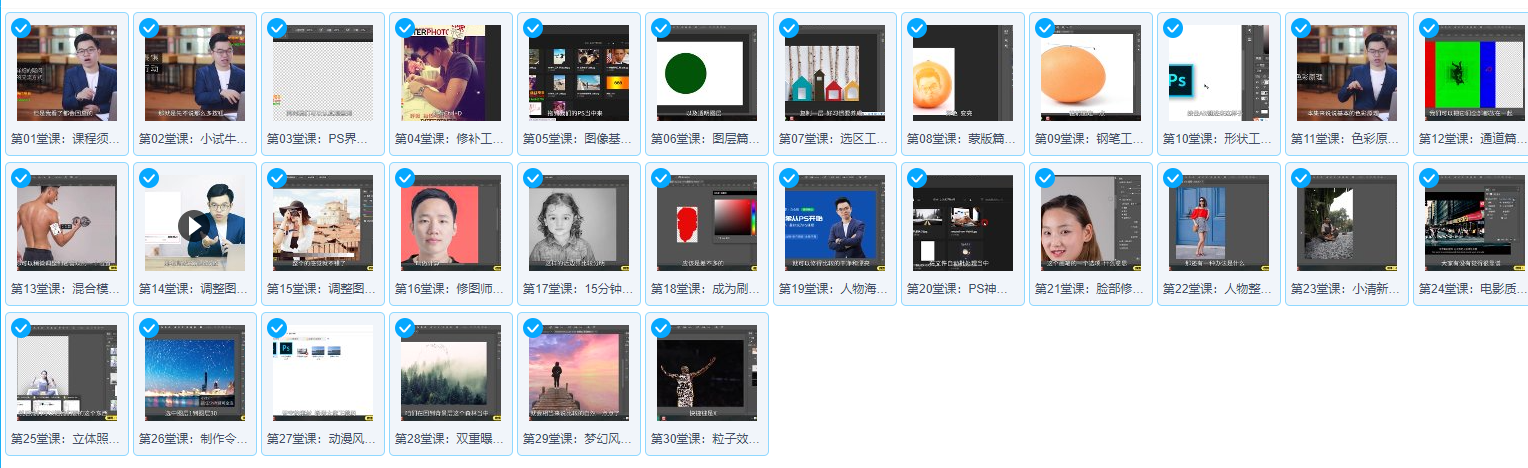Uncheck the 第01堂课 selection checkmark
The height and width of the screenshot is (468, 1528).
(21, 28)
